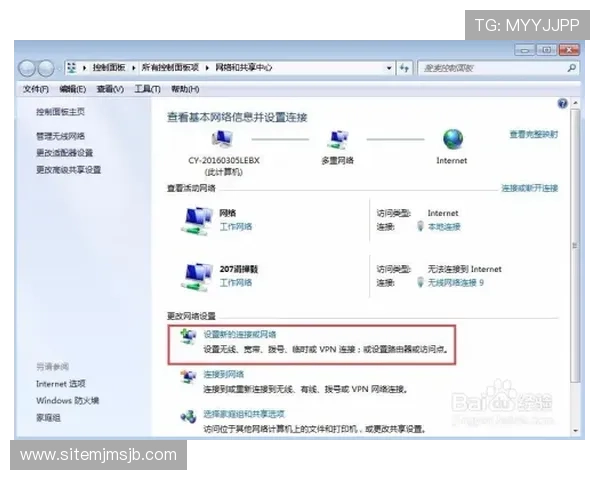
Task: Click the 设置新的连接或网络 link
Action: point(240,334)
